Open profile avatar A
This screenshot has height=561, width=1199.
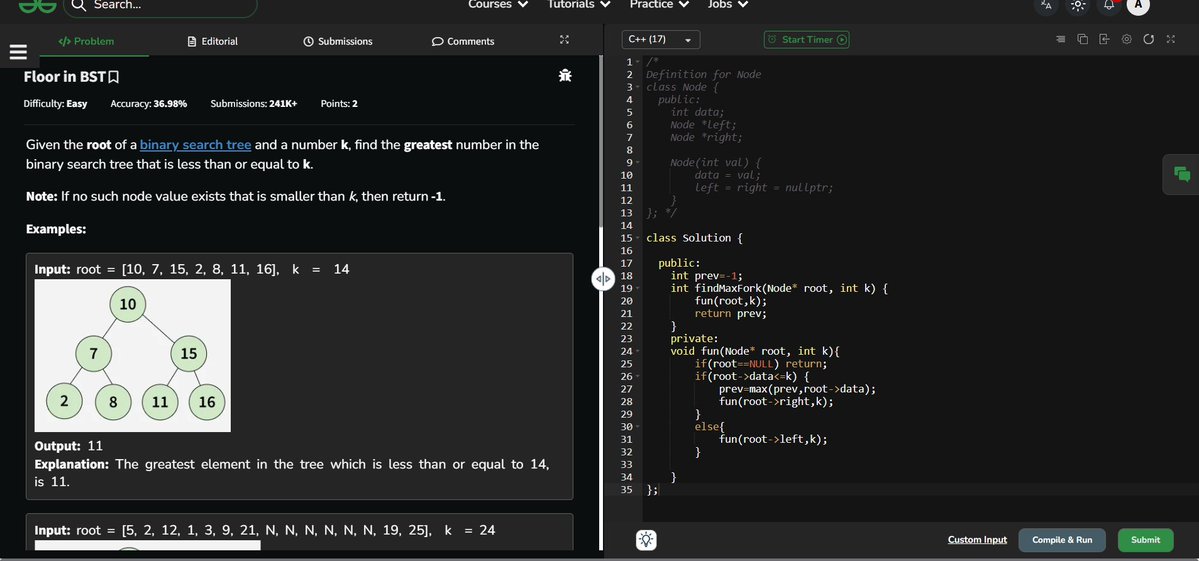[1138, 5]
